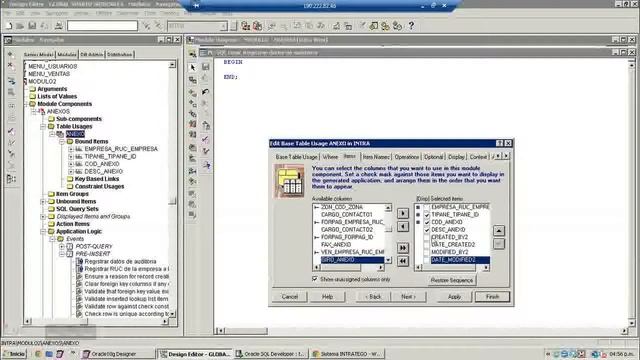Image resolution: width=640 pixels, height=360 pixels.
Task: Switch to the Operations tab
Action: (x=407, y=157)
